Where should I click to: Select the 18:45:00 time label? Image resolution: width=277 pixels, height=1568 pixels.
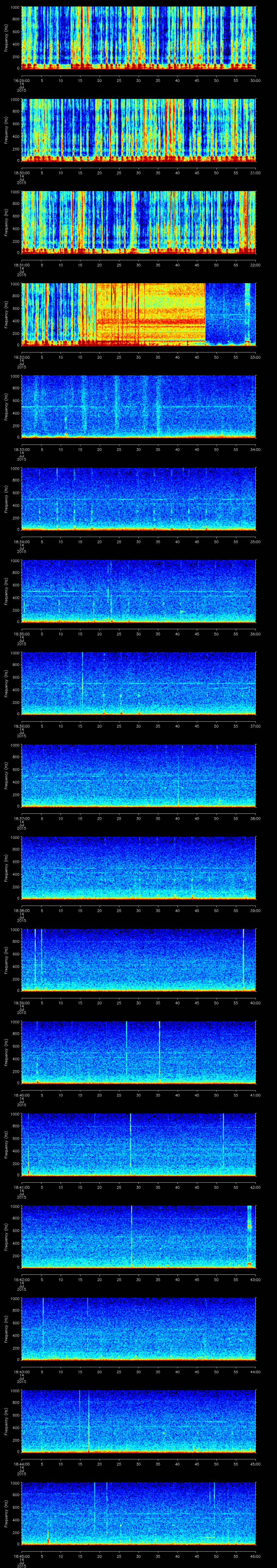(22, 1556)
